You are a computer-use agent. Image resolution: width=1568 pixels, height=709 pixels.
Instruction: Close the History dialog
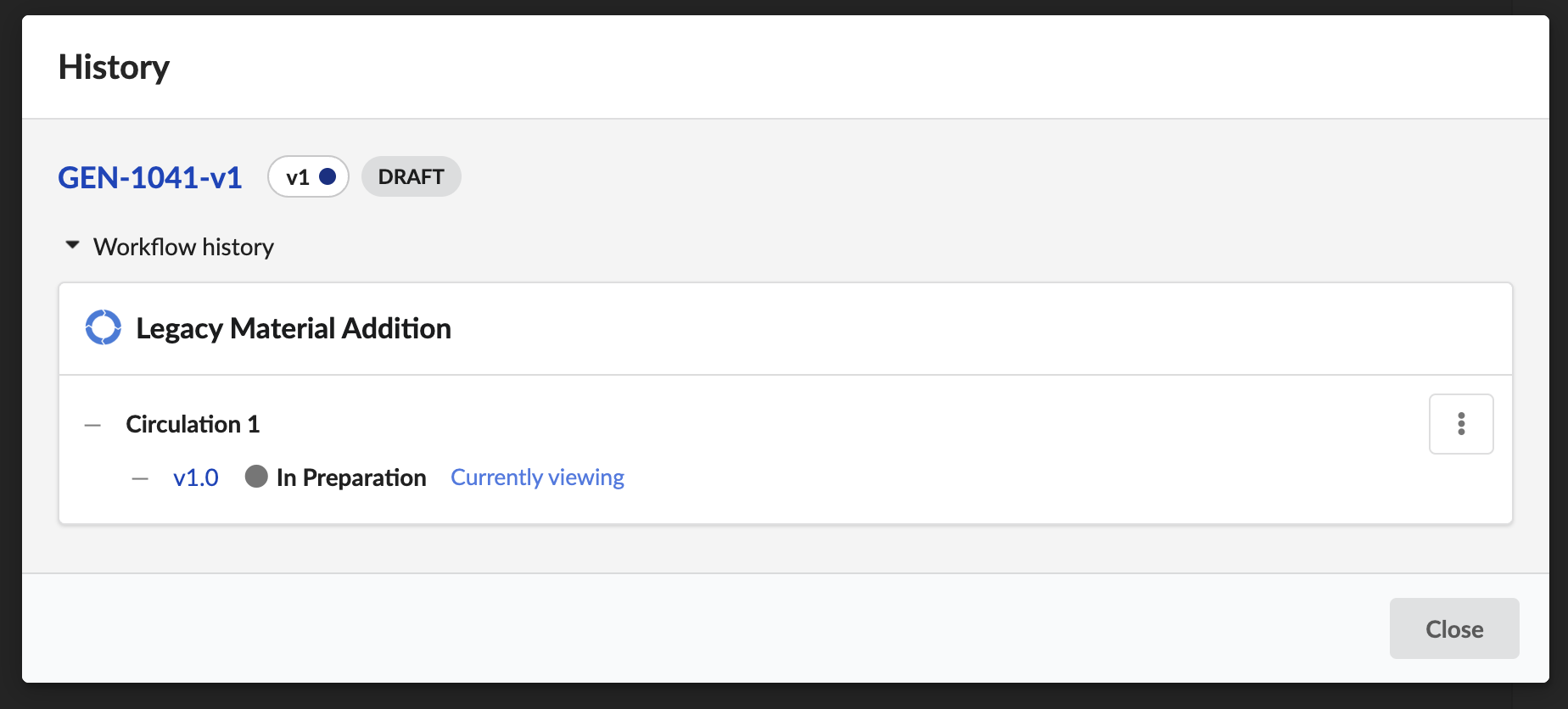click(1454, 628)
